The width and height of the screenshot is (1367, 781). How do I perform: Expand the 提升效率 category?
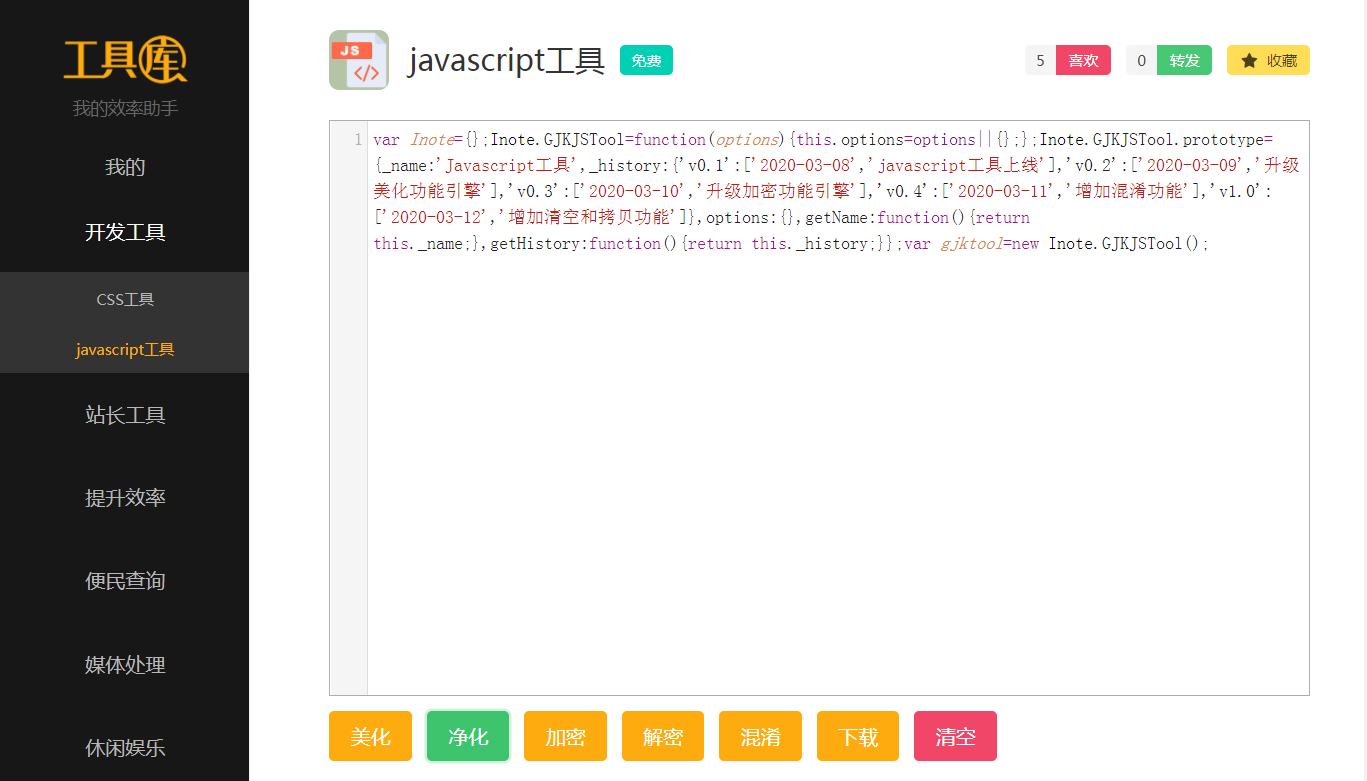(x=125, y=498)
